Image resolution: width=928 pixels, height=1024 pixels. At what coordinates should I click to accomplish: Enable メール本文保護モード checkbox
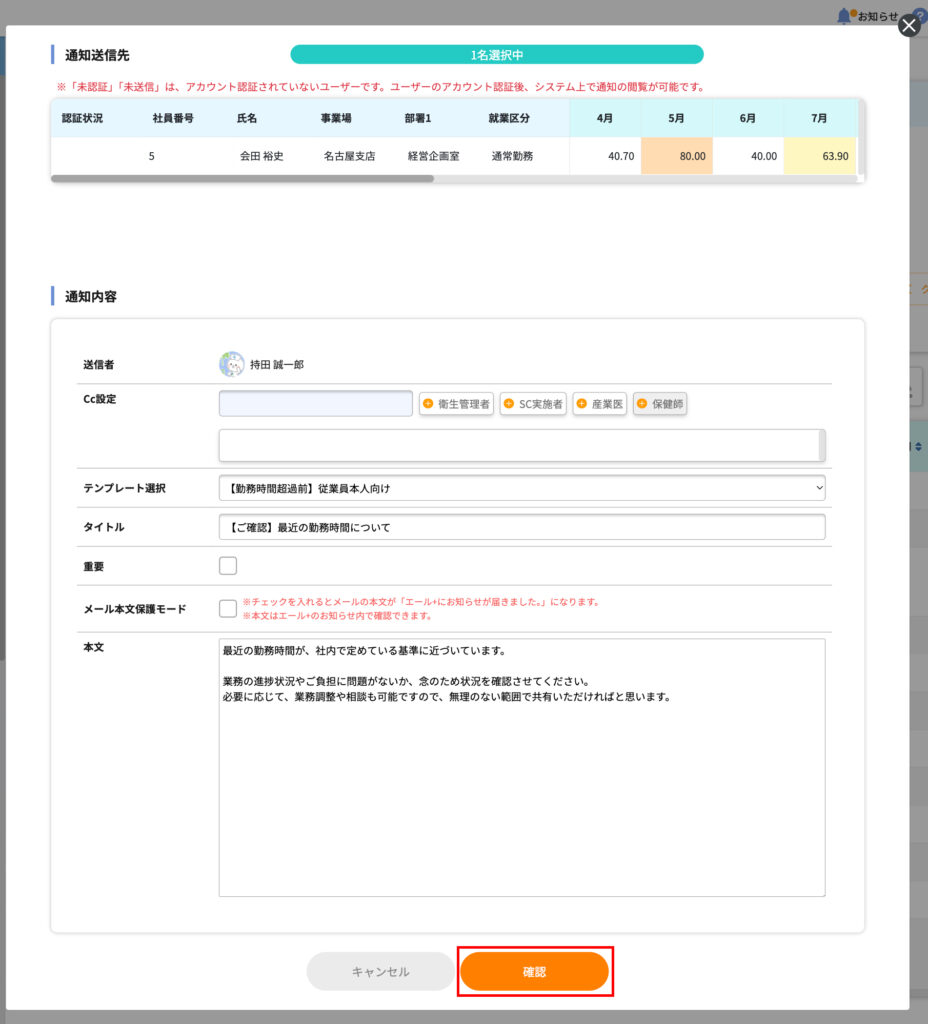tap(228, 608)
